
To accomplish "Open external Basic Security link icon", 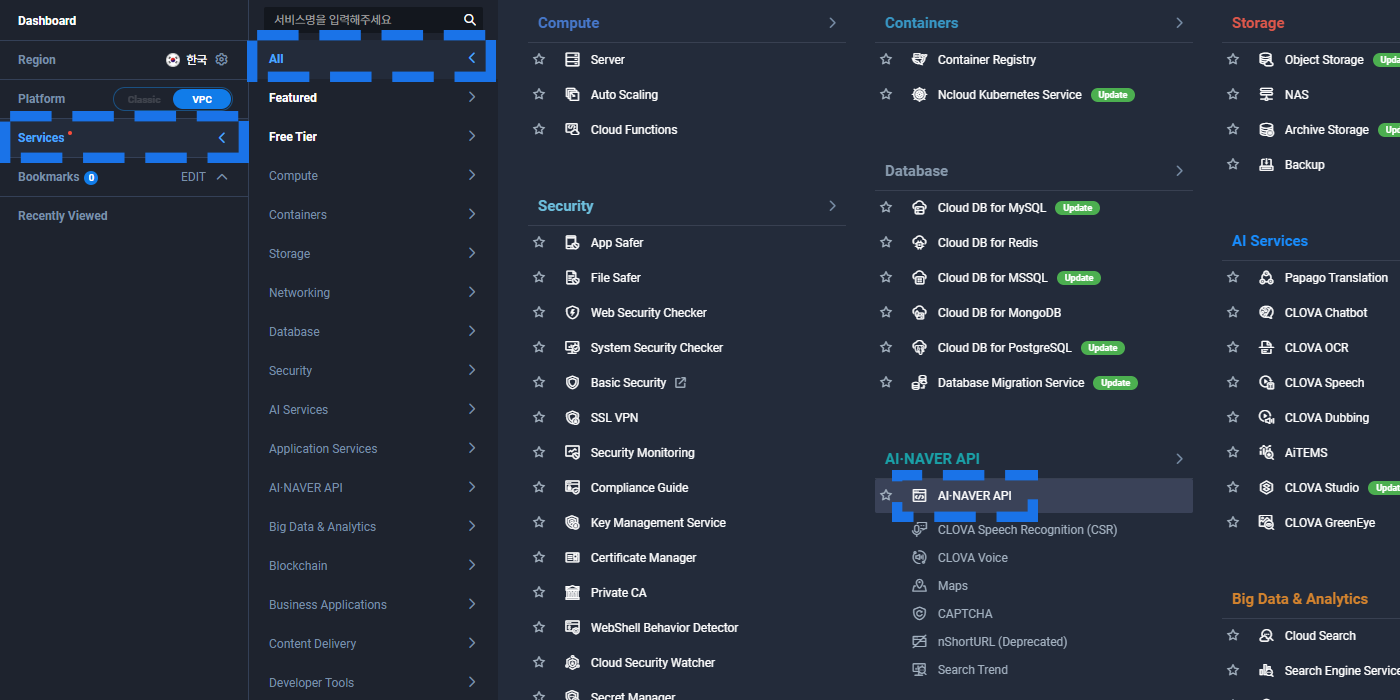I will pos(681,383).
